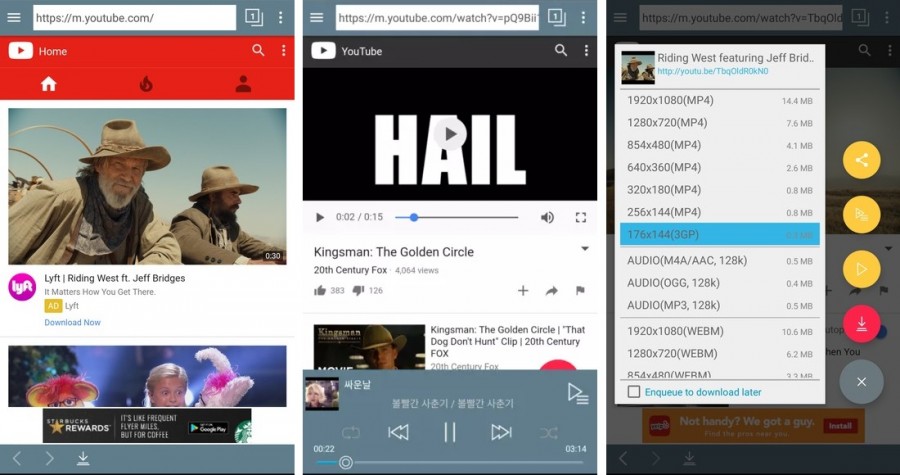Seek the music progress bar at 00:22

(450, 462)
